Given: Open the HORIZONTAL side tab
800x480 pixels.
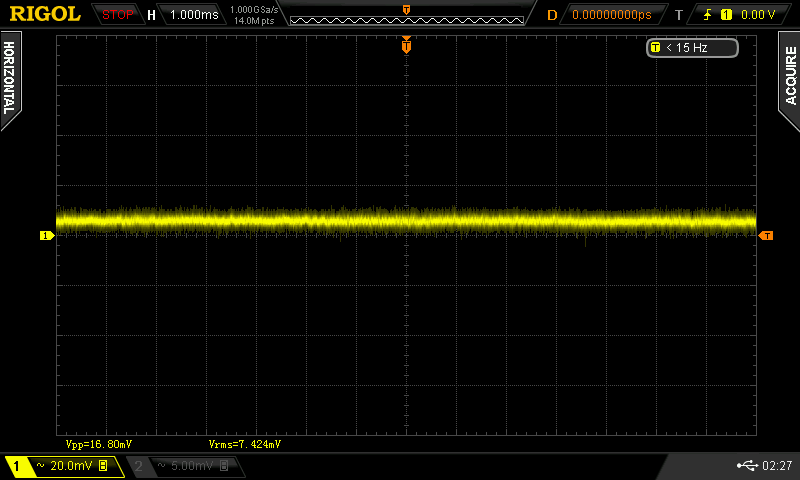Looking at the screenshot, I should 10,79.
